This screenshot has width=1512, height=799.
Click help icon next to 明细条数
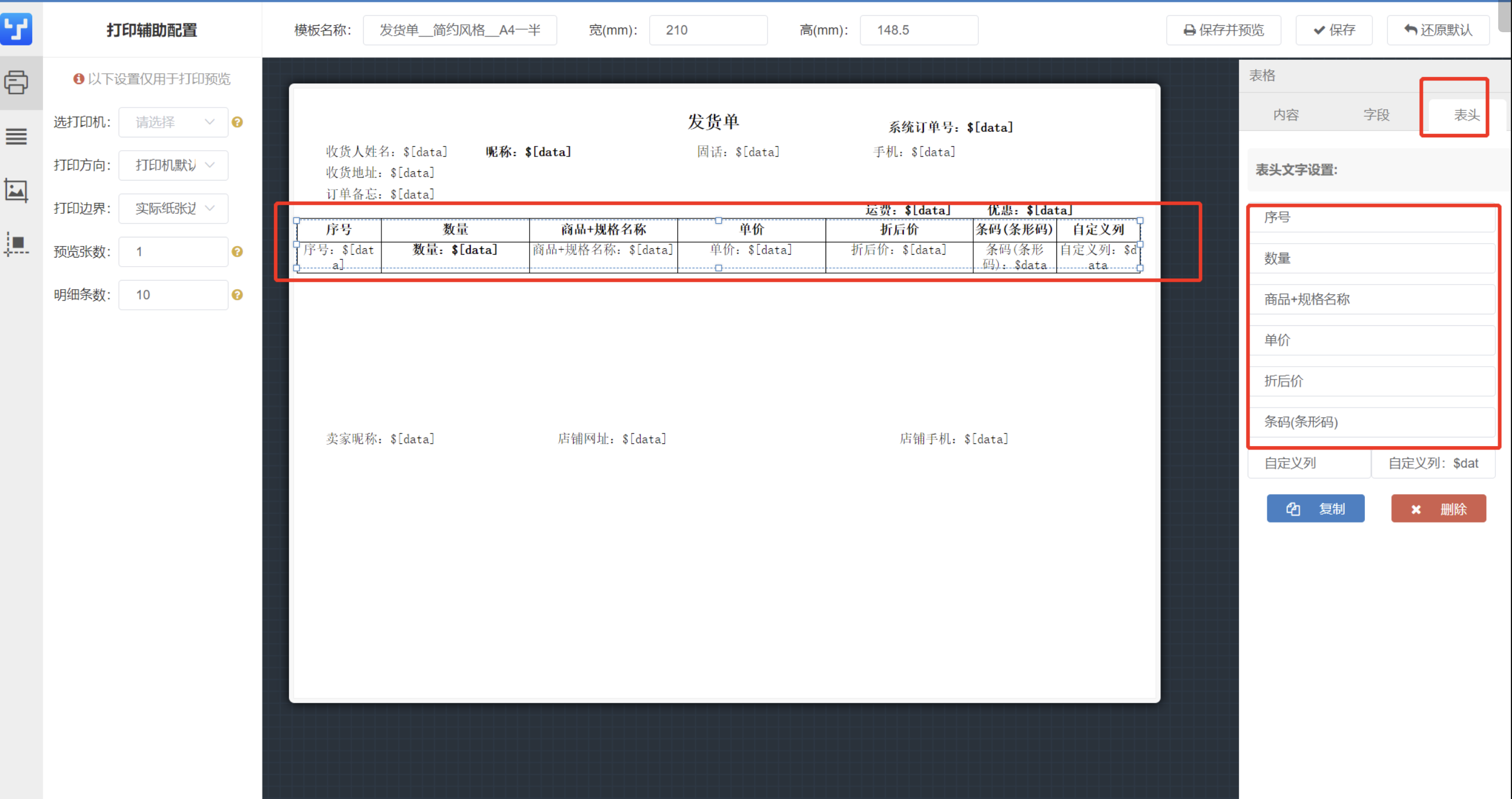click(x=237, y=295)
